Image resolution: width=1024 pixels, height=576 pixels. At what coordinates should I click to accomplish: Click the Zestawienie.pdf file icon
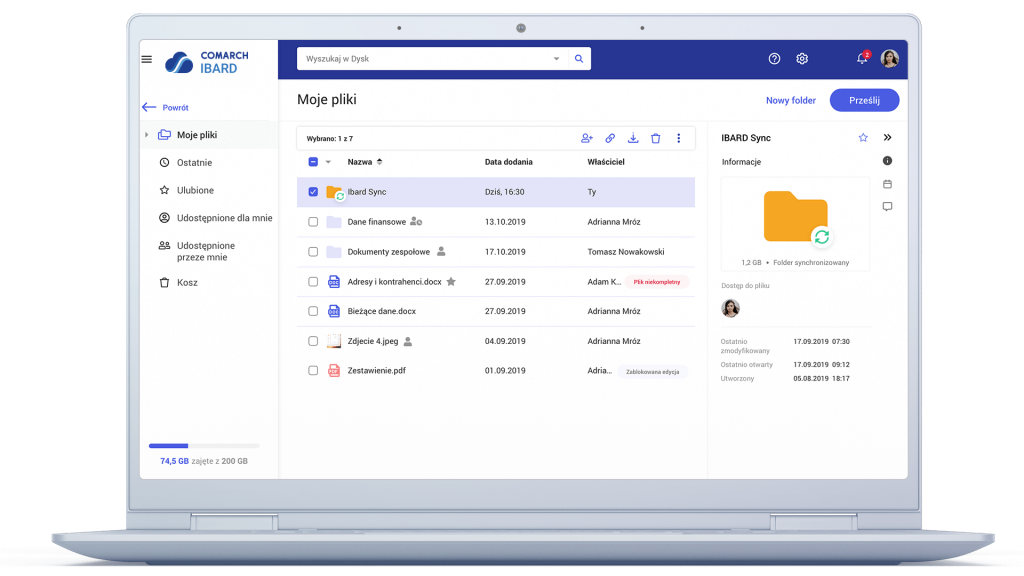point(334,371)
